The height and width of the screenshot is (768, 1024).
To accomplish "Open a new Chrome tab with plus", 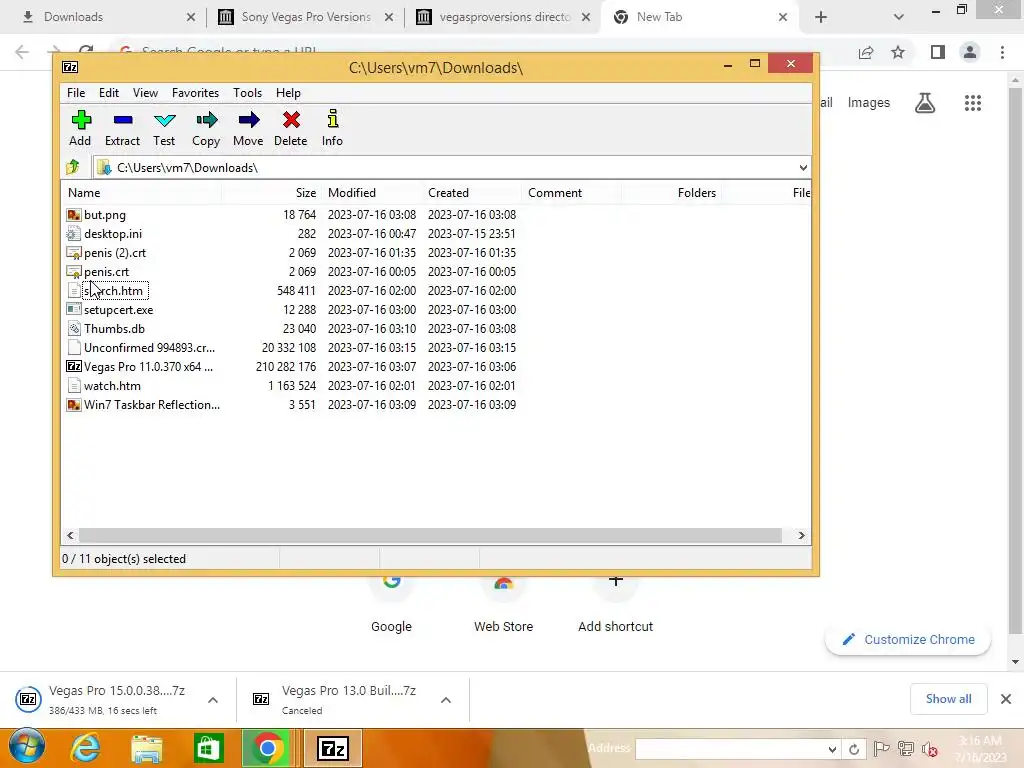I will (x=821, y=17).
